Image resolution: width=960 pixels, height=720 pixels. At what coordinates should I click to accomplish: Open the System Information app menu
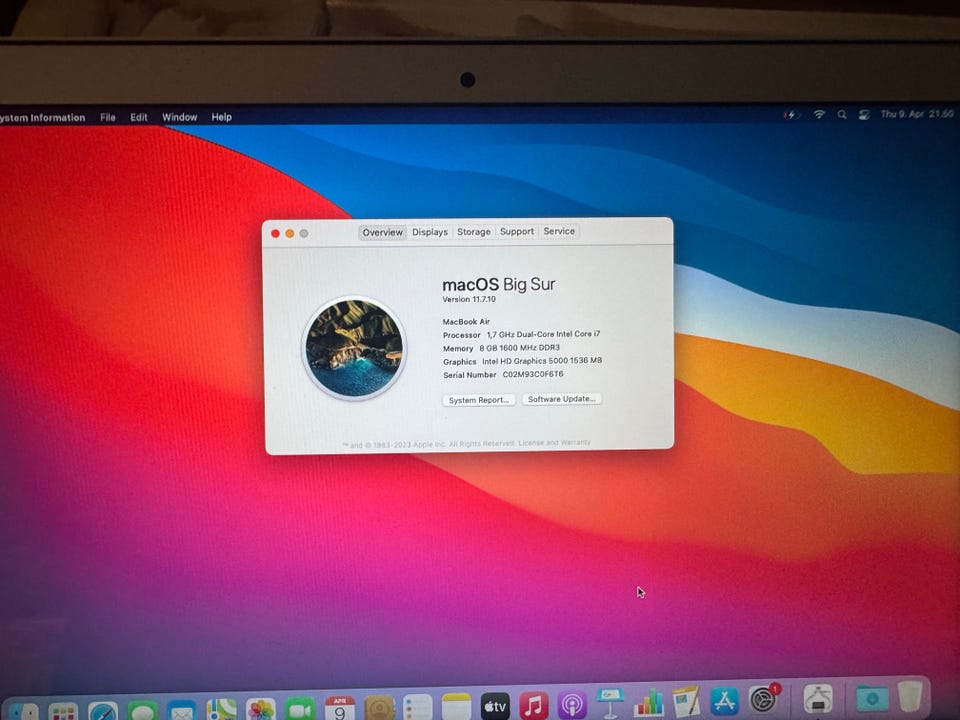coord(42,118)
